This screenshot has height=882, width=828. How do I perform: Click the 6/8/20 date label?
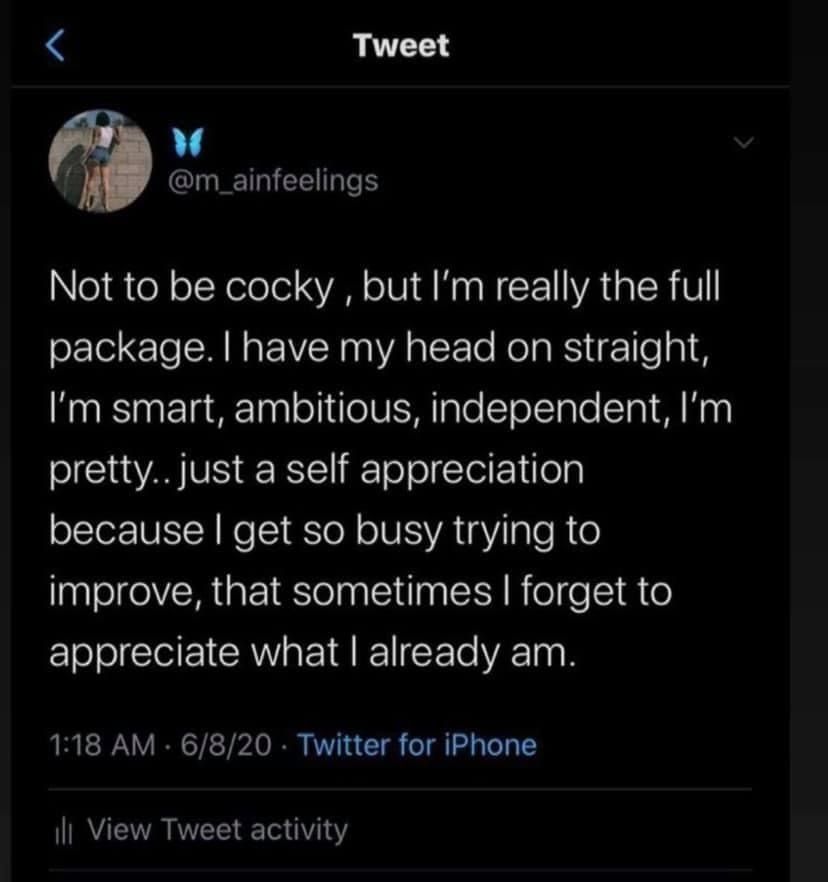(226, 745)
